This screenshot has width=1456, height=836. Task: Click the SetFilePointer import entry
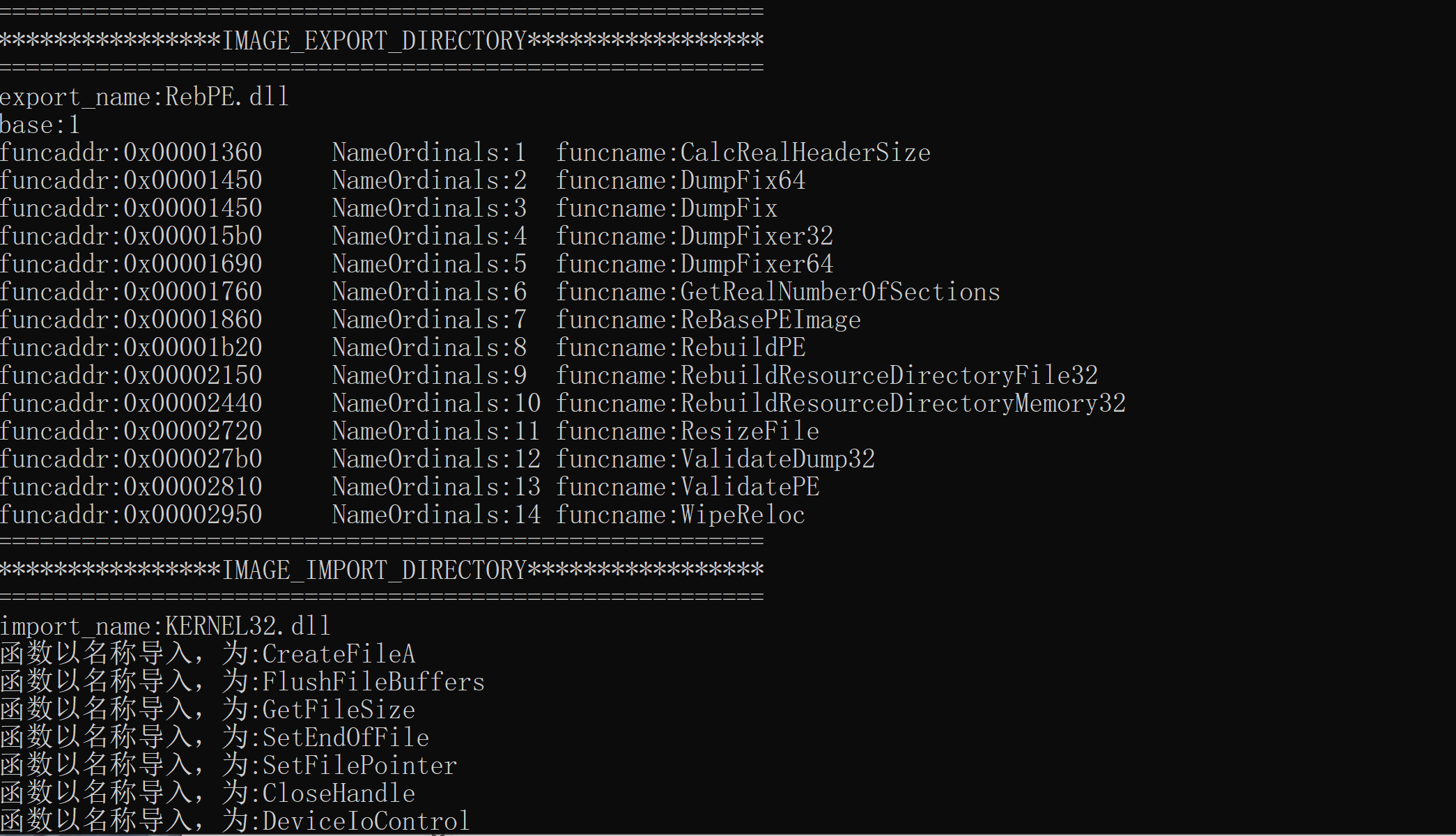[229, 766]
